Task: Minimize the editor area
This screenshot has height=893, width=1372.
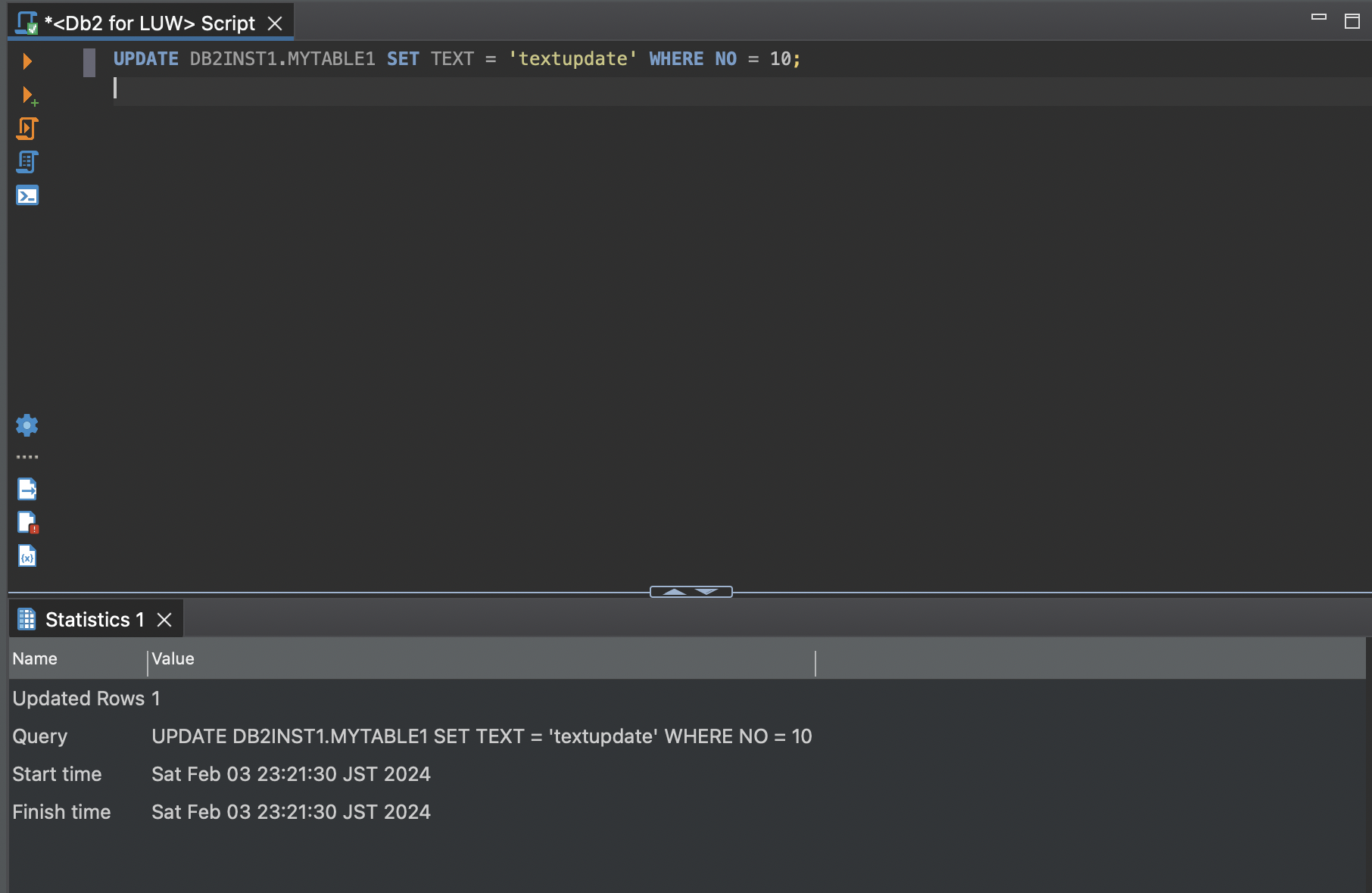Action: [x=1319, y=17]
